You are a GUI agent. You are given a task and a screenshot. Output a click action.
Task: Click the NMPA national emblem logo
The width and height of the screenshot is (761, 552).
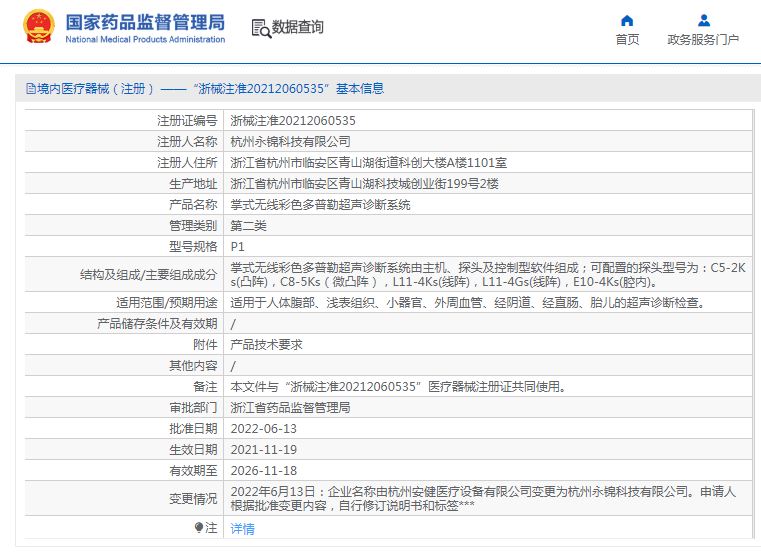click(39, 28)
